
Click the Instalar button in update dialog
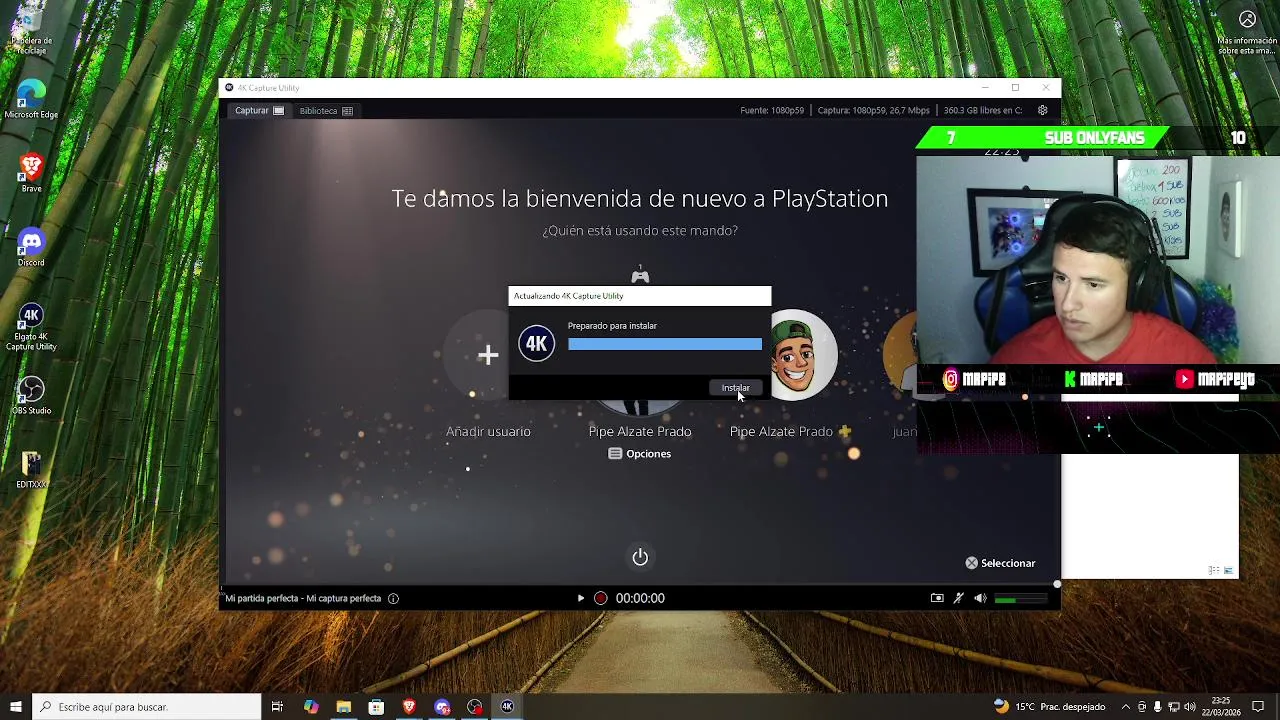point(735,388)
